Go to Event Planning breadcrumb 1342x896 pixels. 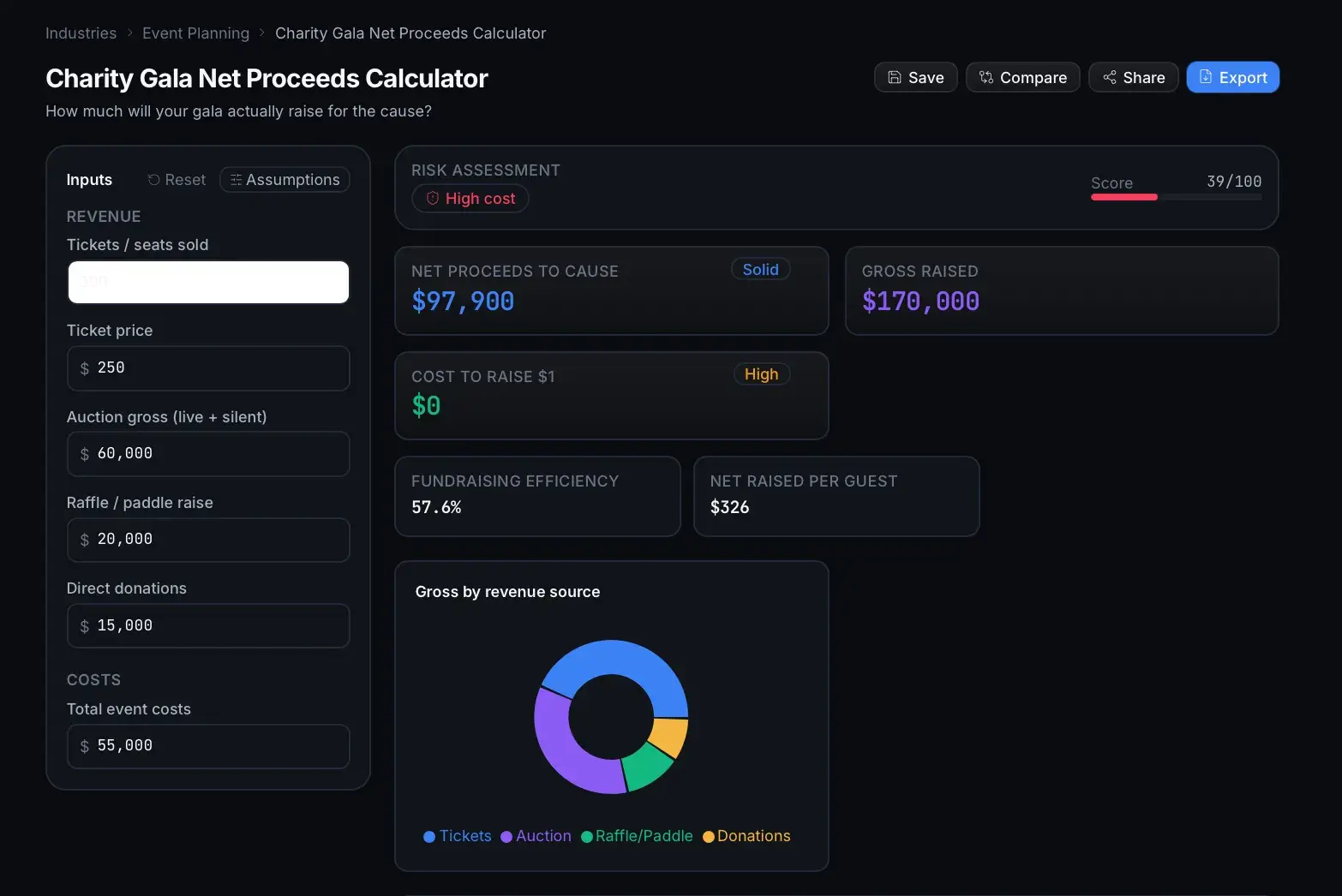(195, 33)
